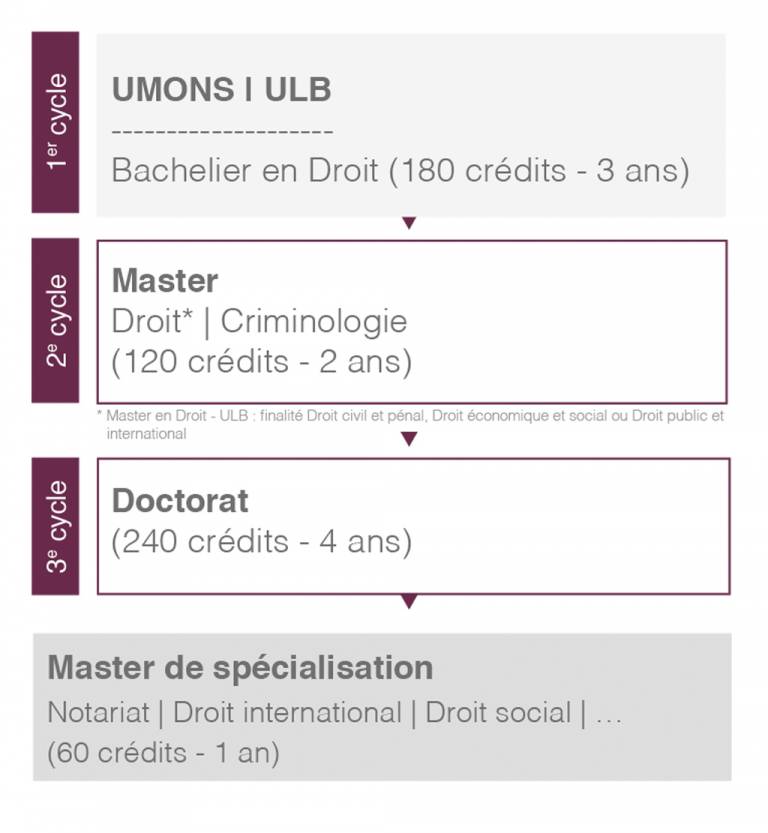Click Bachelier en Droit 180 crédits text
768x833 pixels.
400,171
